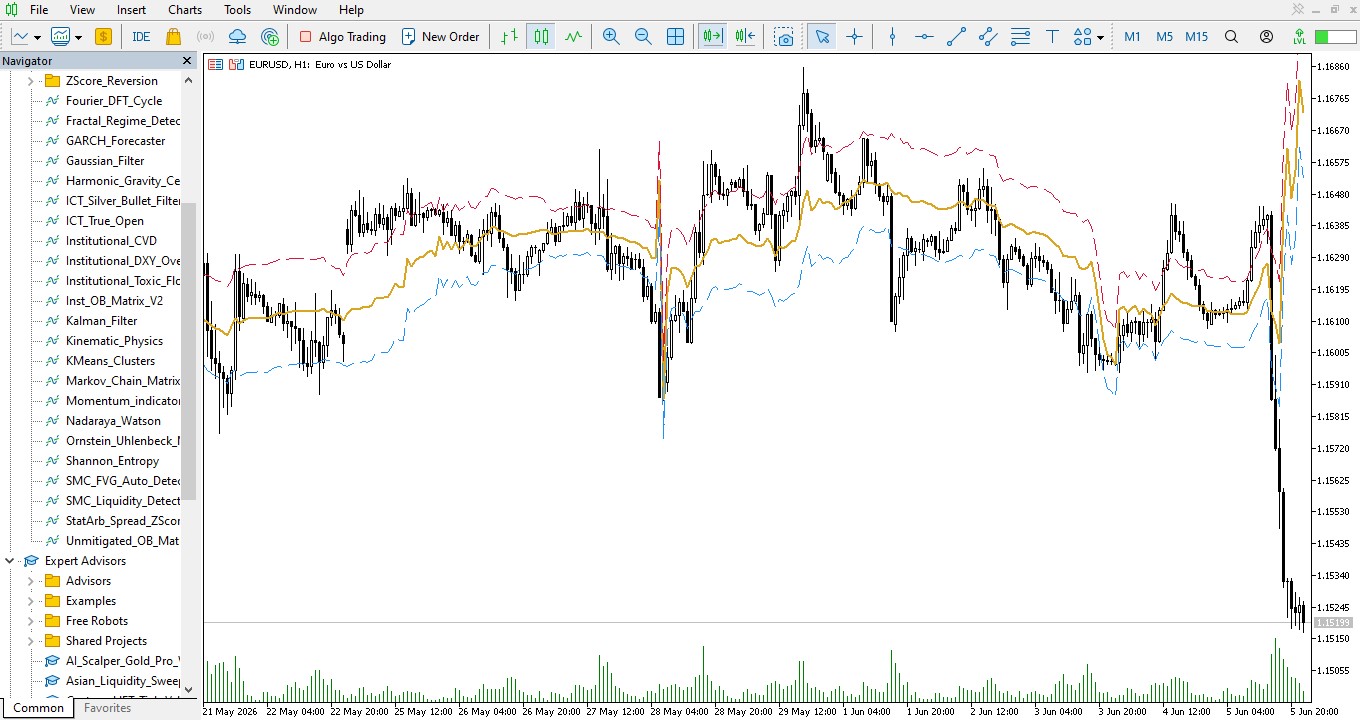This screenshot has width=1360, height=720.
Task: Take a chart screenshot
Action: point(785,37)
